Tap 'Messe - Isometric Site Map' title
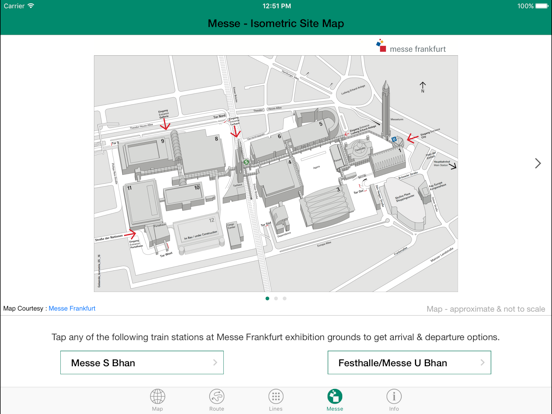 tap(276, 23)
